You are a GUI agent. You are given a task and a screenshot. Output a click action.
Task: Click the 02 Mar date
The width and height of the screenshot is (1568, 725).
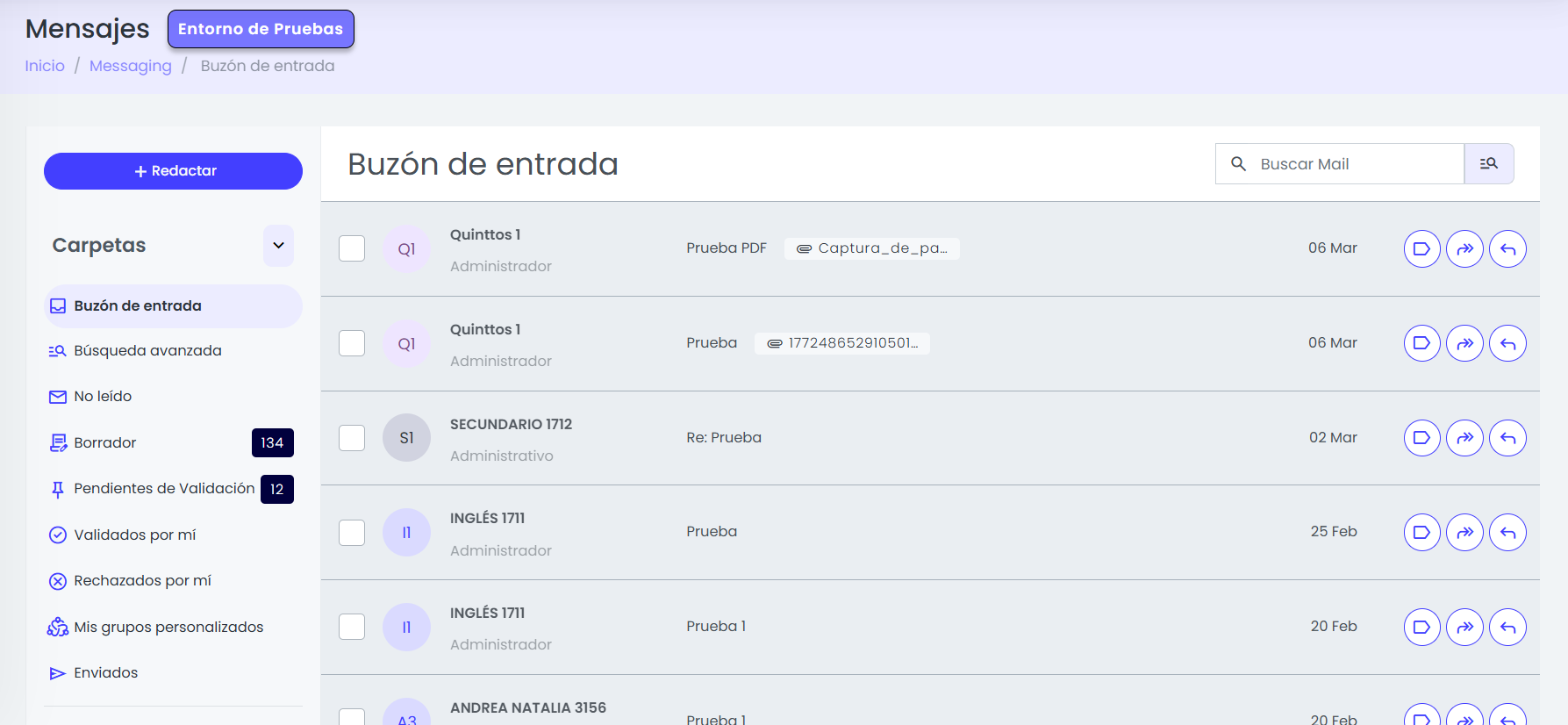click(x=1333, y=438)
